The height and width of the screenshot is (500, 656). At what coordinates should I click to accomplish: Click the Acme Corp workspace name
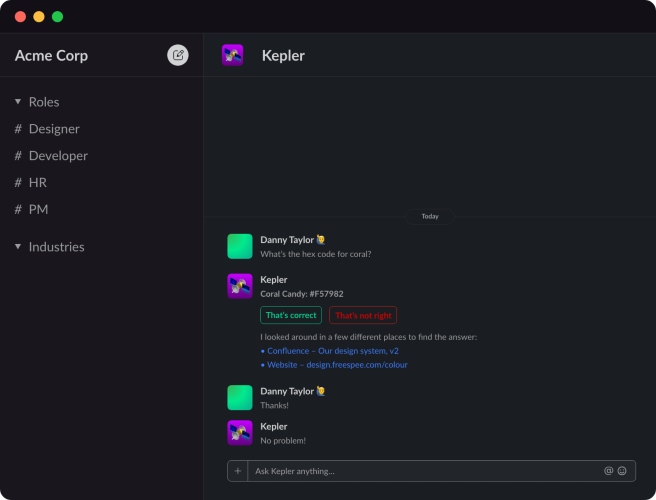pyautogui.click(x=51, y=55)
